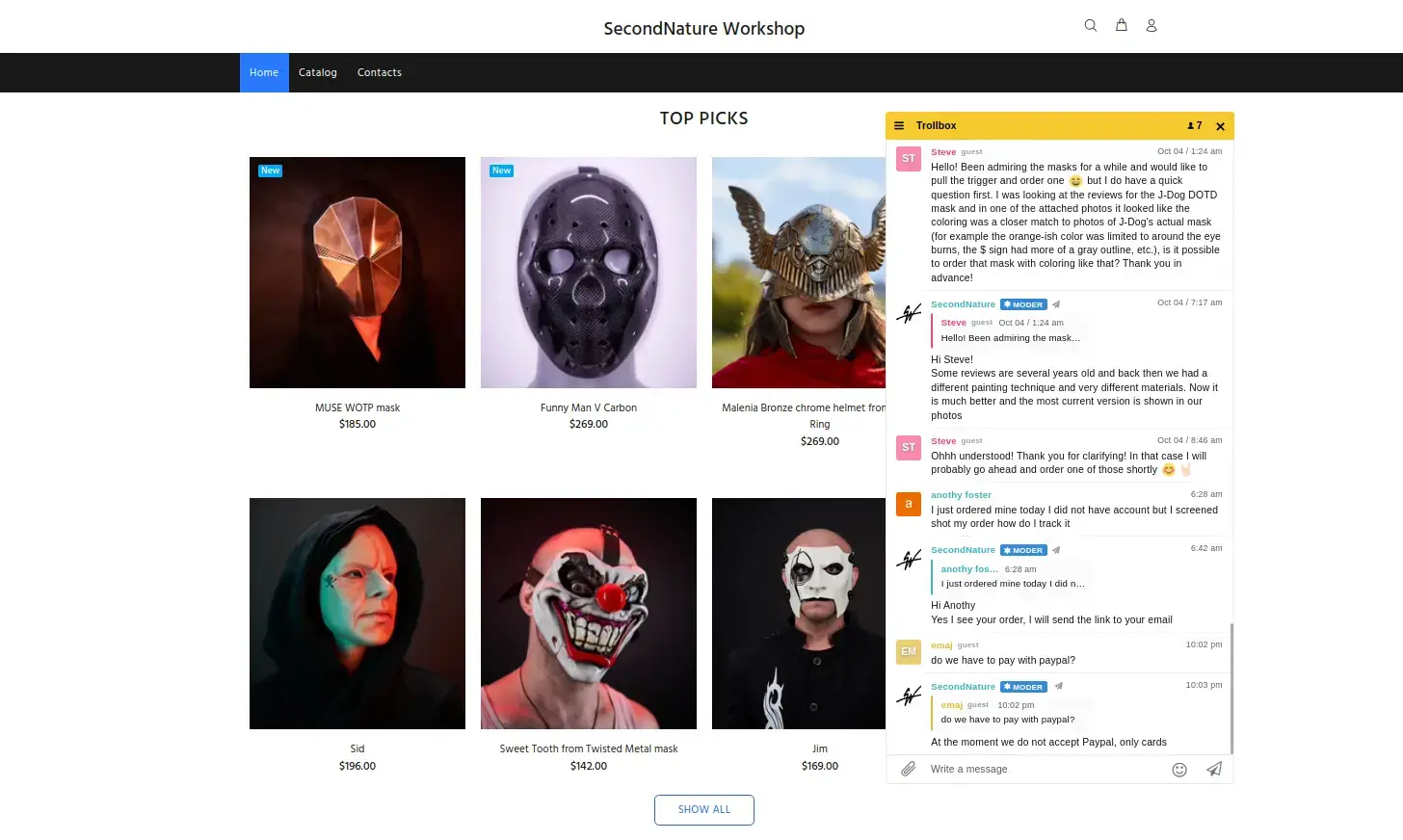Open the user account icon
The width and height of the screenshot is (1403, 840).
[x=1151, y=25]
